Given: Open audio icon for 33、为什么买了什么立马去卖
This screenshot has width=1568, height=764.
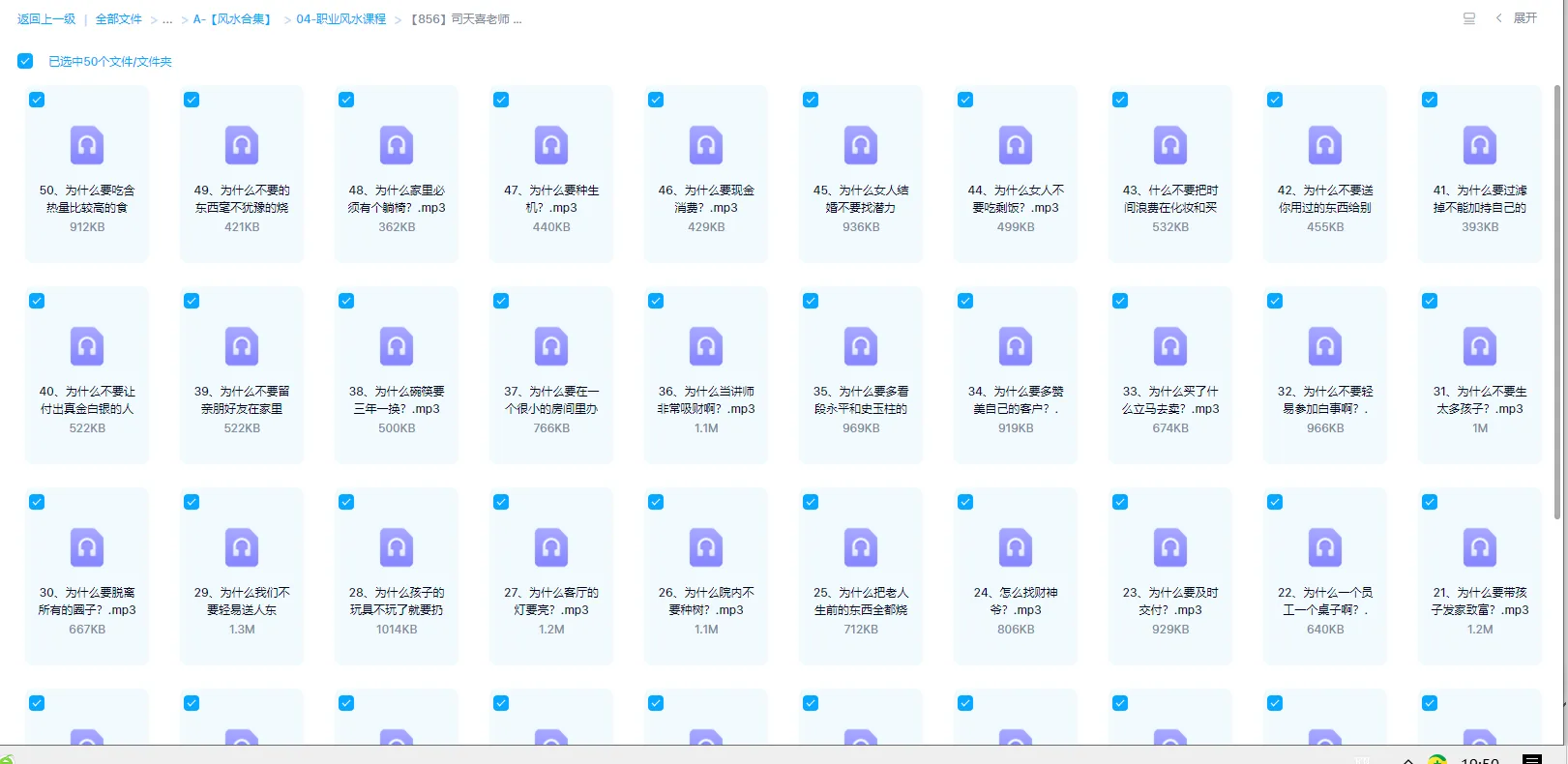Looking at the screenshot, I should click(x=1170, y=346).
